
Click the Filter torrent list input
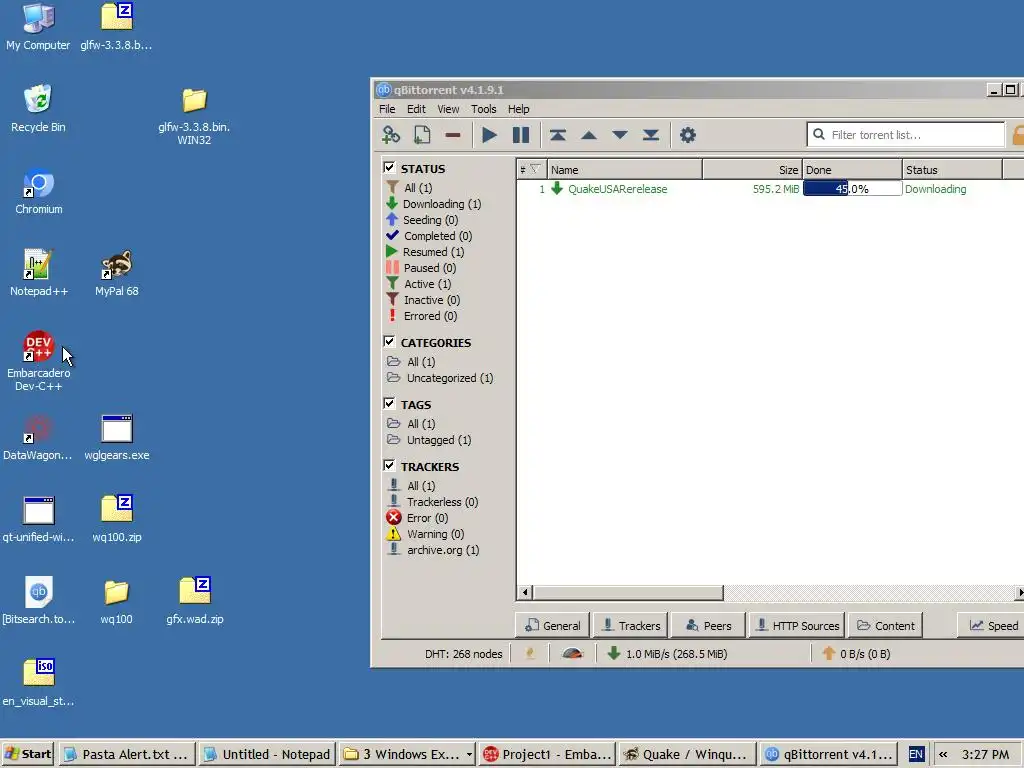(x=905, y=135)
